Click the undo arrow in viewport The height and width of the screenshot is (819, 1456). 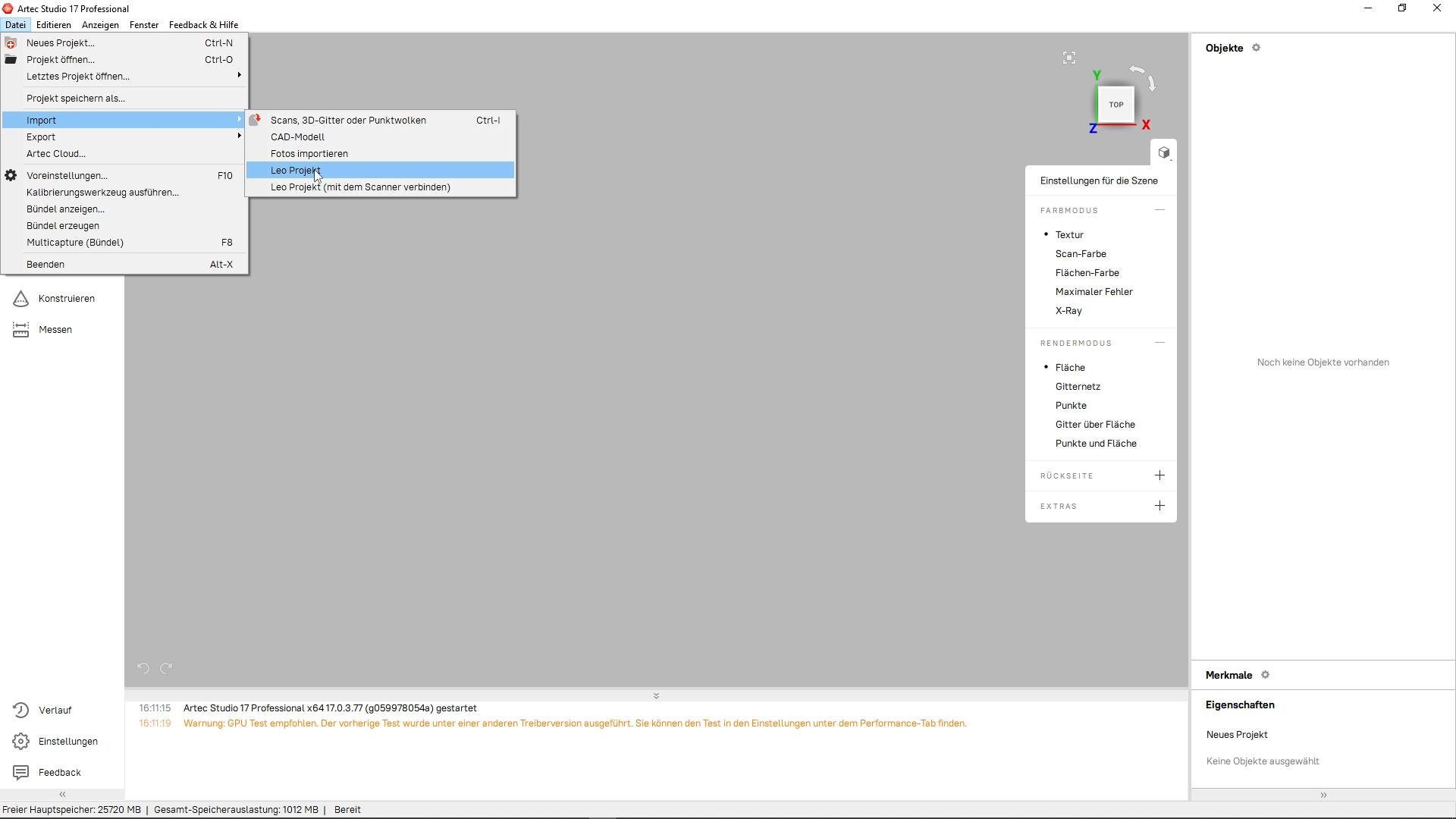[143, 668]
